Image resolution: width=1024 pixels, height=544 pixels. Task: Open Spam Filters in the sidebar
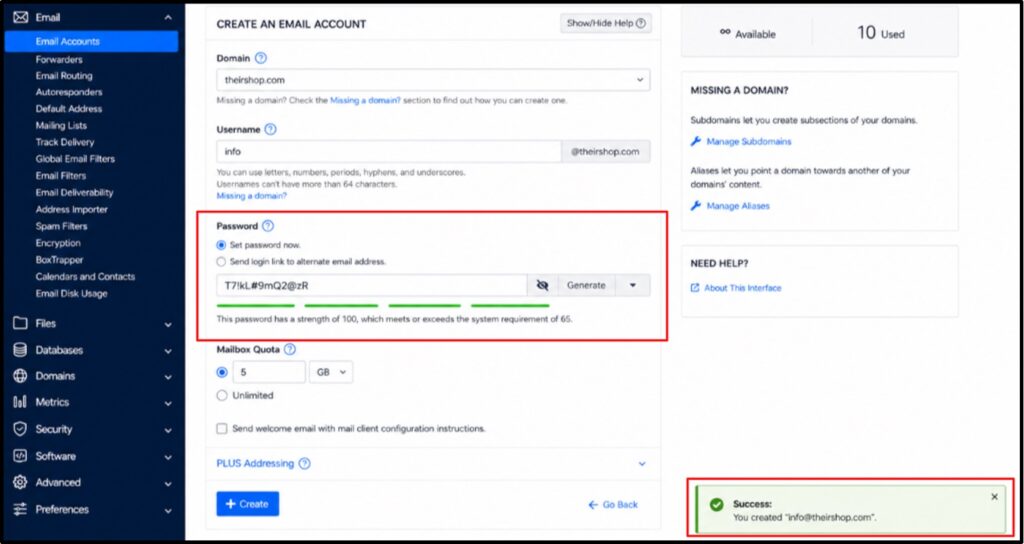[x=61, y=226]
